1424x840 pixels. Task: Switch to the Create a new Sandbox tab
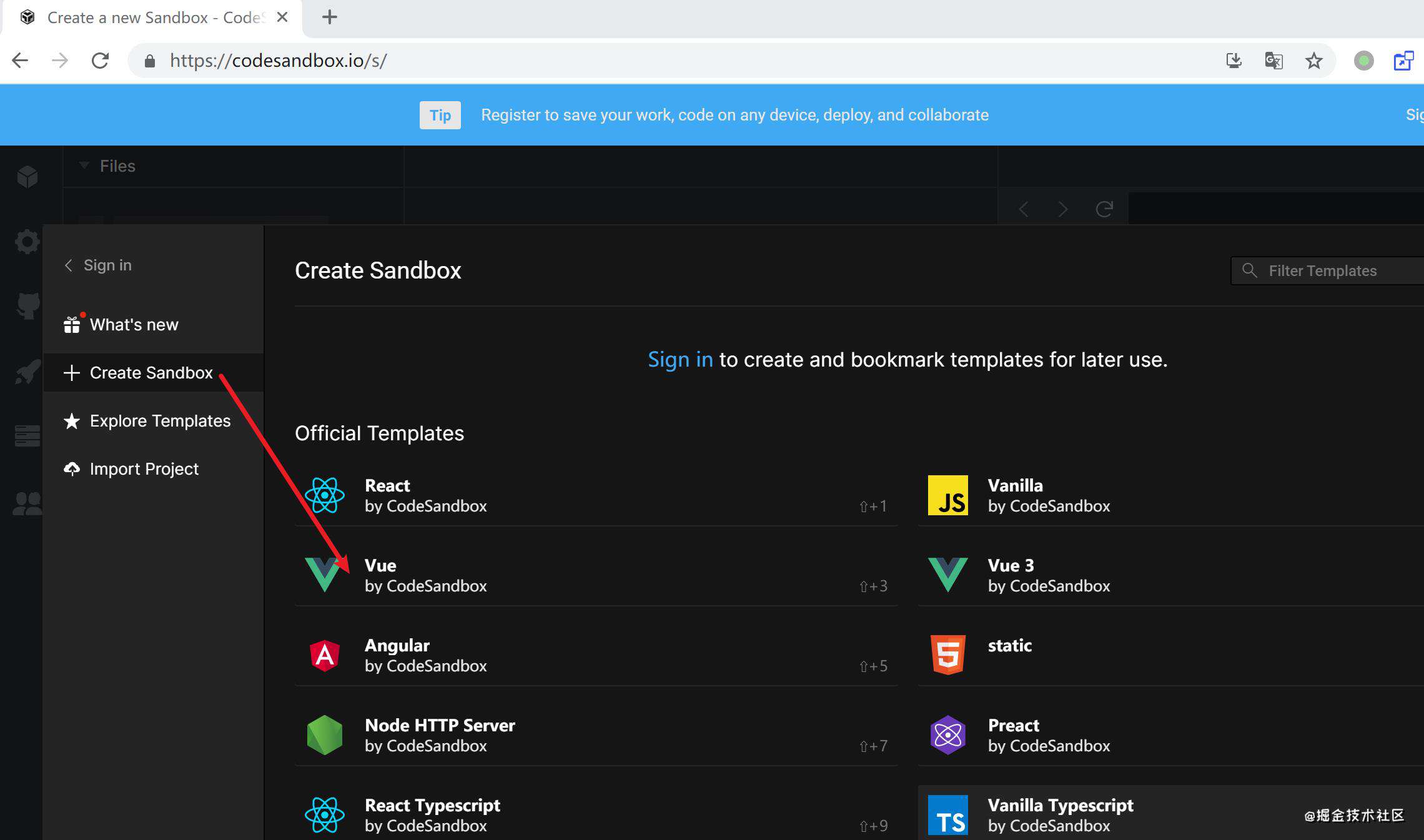point(152,17)
